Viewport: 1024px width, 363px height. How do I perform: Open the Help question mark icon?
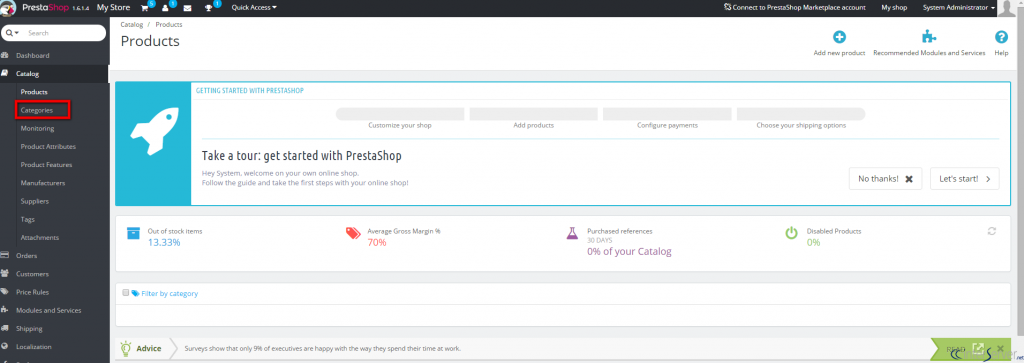pyautogui.click(x=1001, y=37)
